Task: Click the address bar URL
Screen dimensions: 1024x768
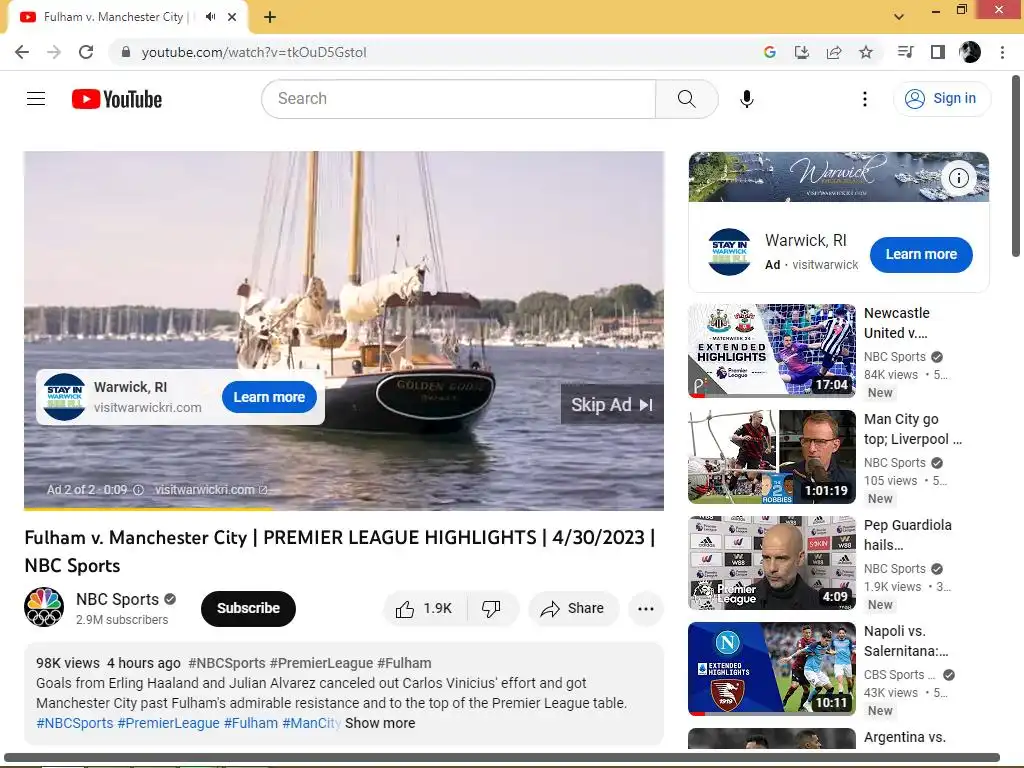Action: tap(254, 52)
